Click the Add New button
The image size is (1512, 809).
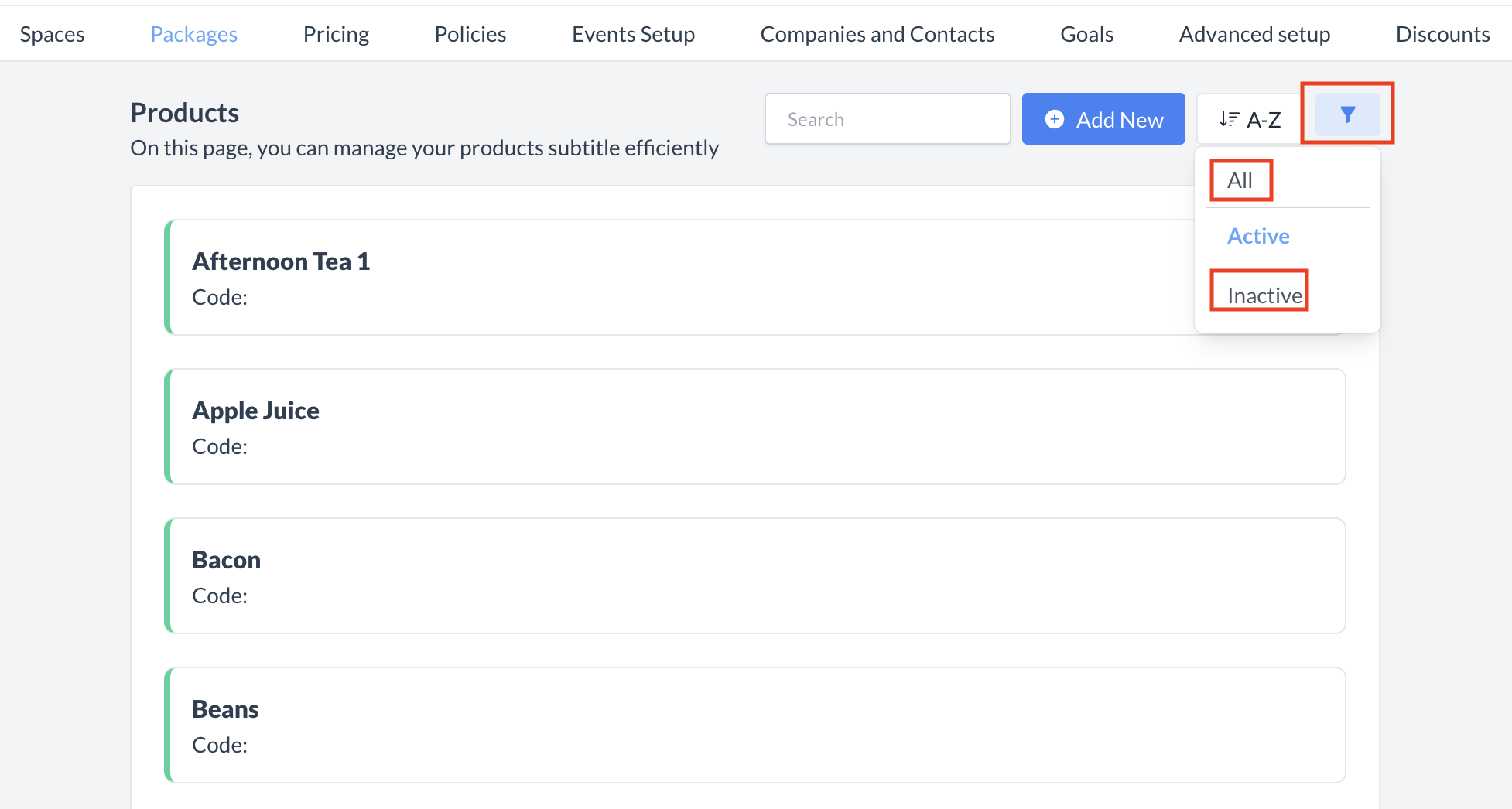click(x=1103, y=118)
